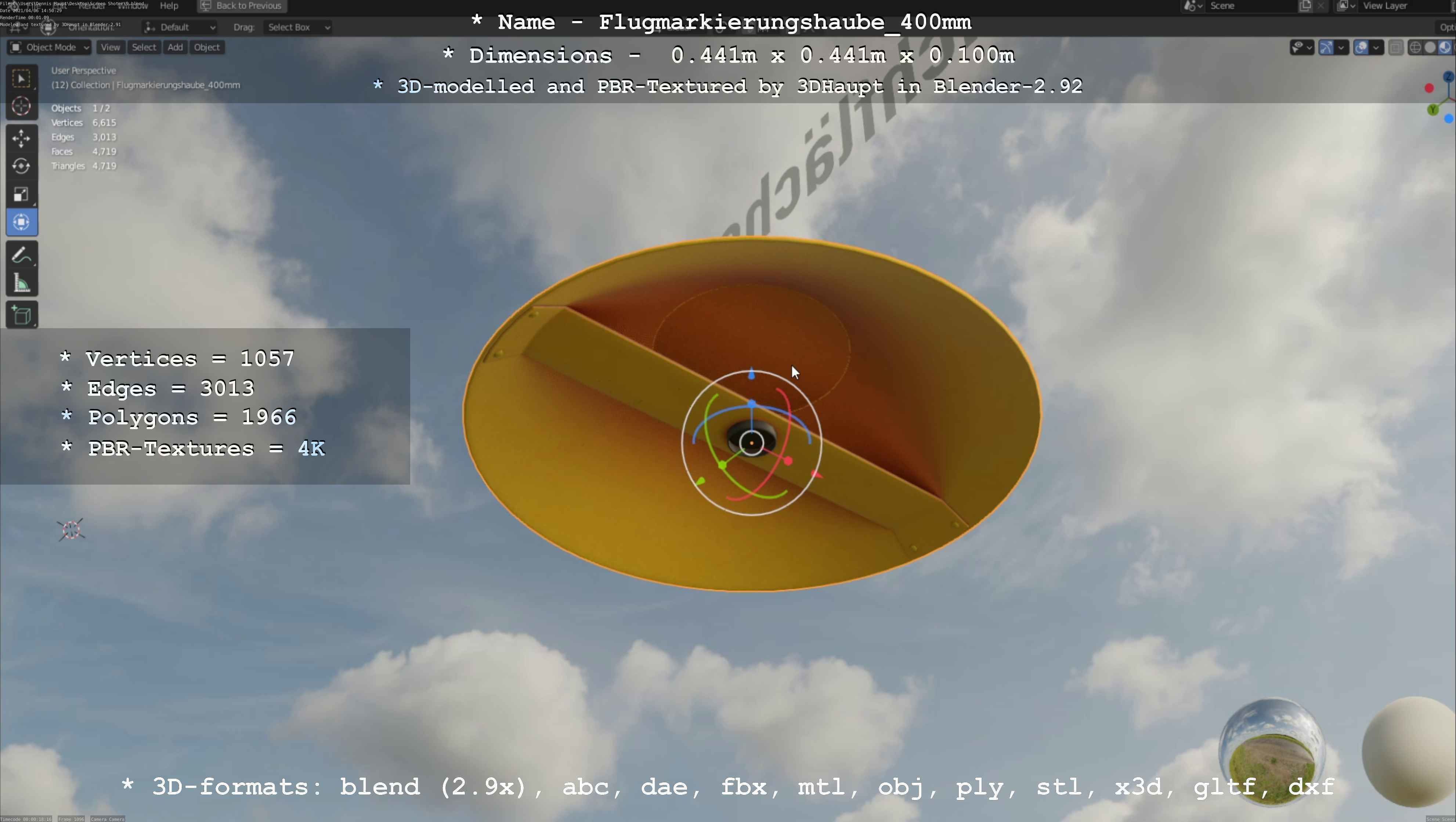1456x822 pixels.
Task: Open the Drag Select Box dropdown
Action: click(297, 27)
